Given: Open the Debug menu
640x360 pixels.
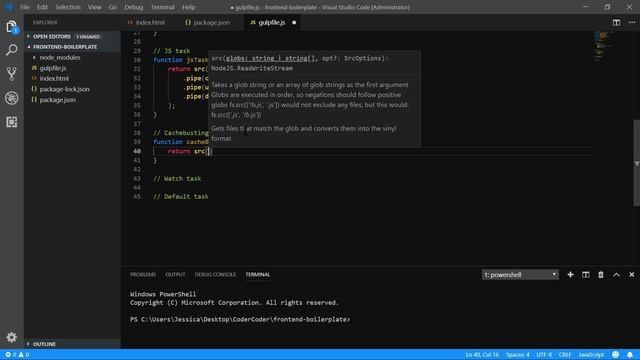Looking at the screenshot, I should 133,7.
